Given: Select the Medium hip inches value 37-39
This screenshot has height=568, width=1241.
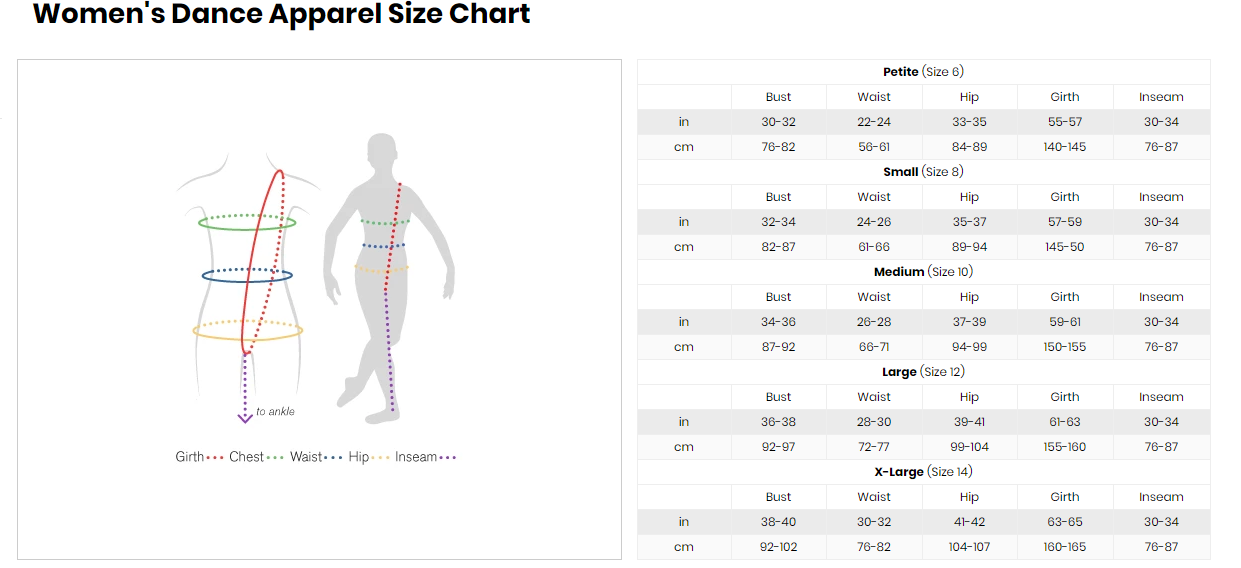Looking at the screenshot, I should click(x=969, y=322).
